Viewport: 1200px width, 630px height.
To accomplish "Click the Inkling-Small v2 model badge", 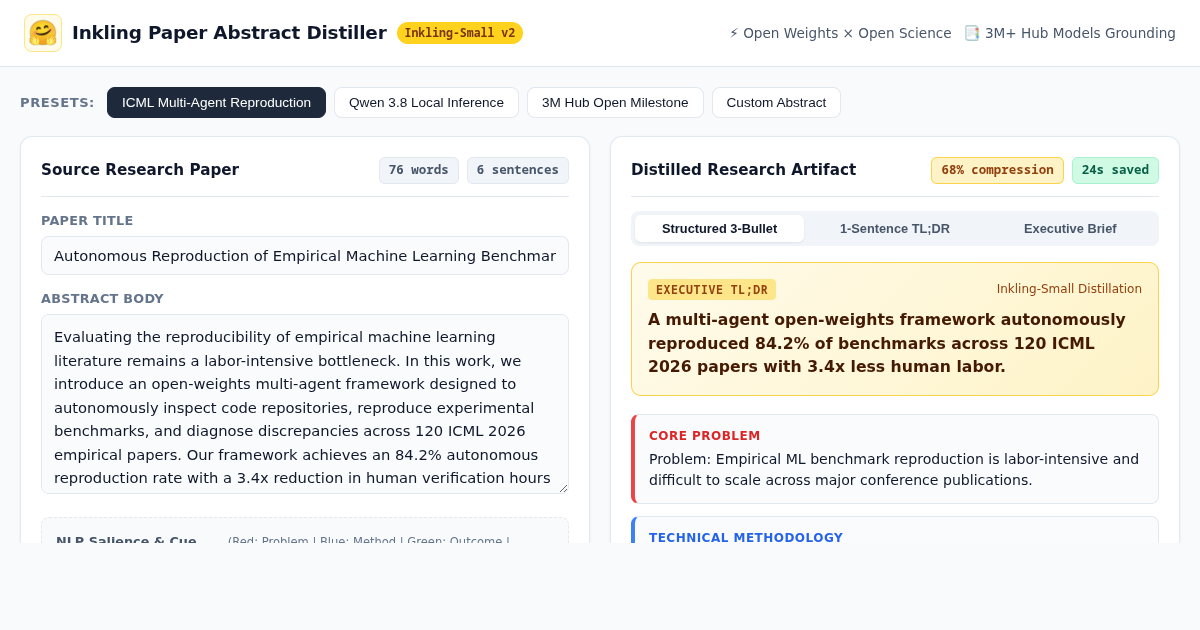I will pyautogui.click(x=460, y=33).
